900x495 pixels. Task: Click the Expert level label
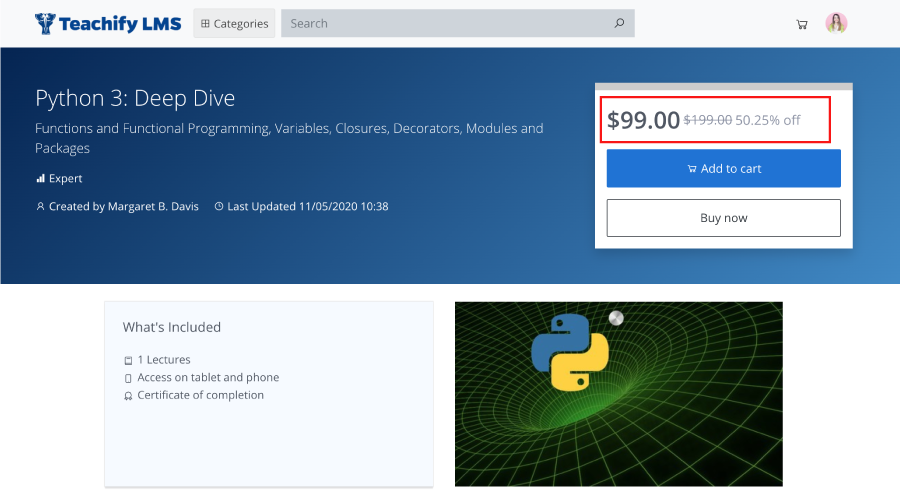pyautogui.click(x=65, y=179)
